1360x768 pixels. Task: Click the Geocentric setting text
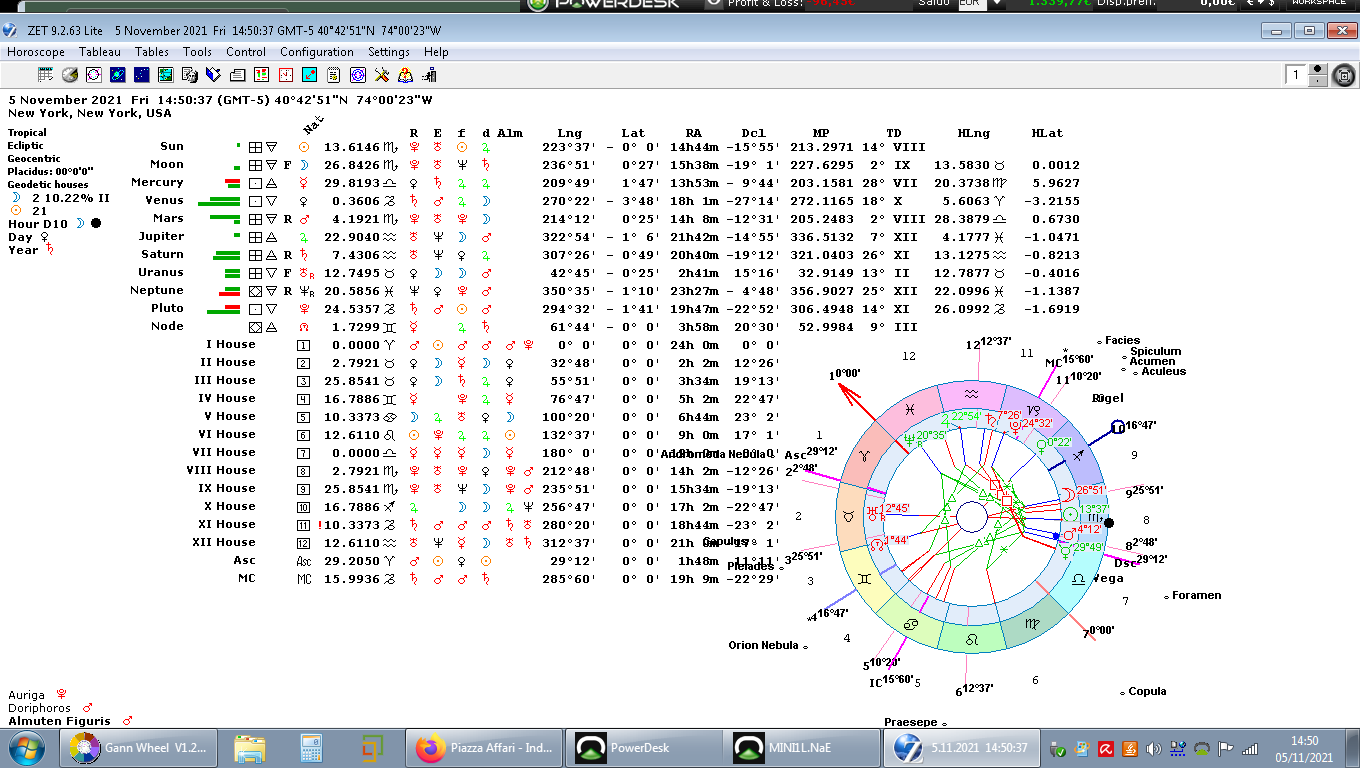point(34,159)
